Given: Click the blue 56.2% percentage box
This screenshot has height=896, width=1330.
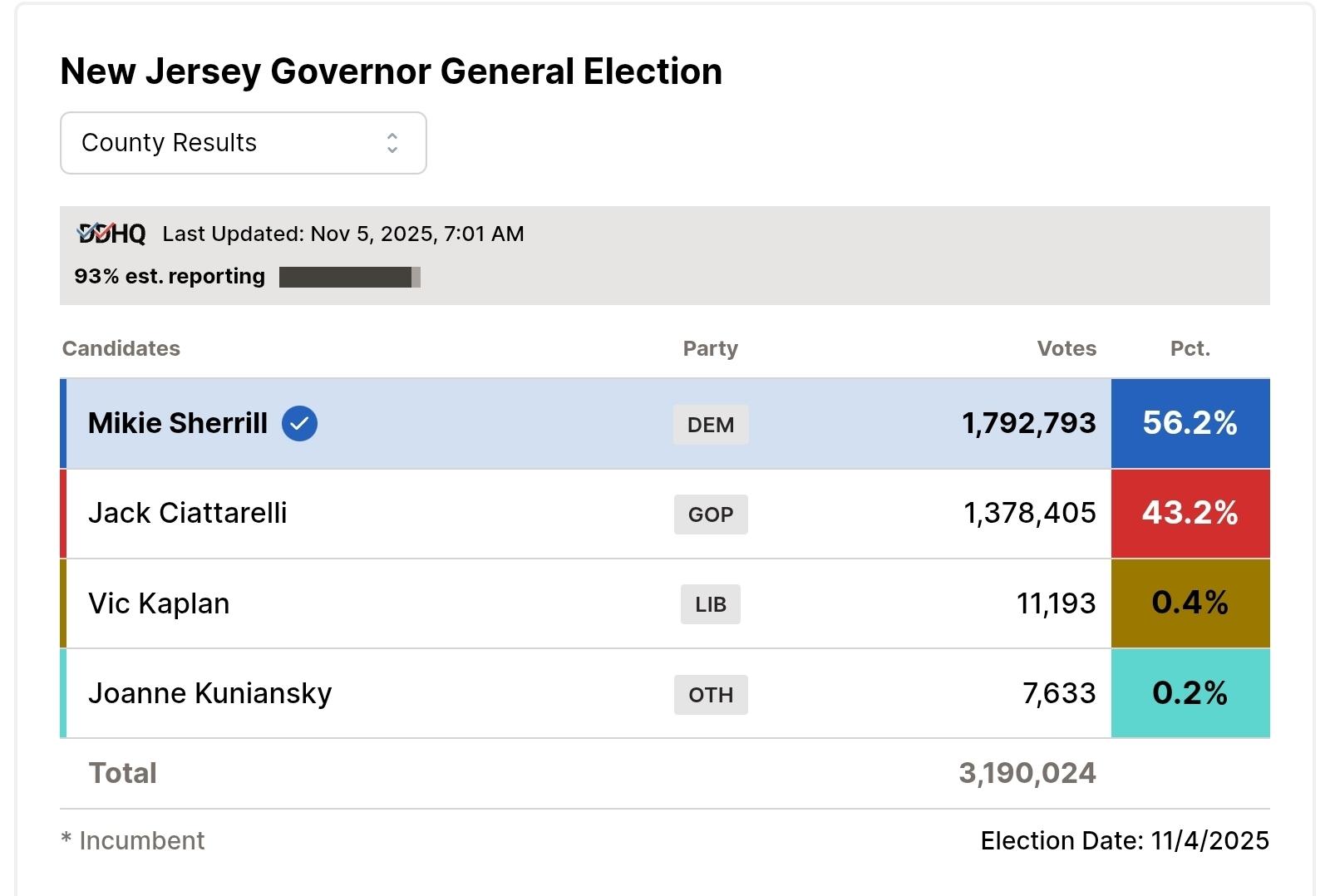Looking at the screenshot, I should click(x=1190, y=423).
